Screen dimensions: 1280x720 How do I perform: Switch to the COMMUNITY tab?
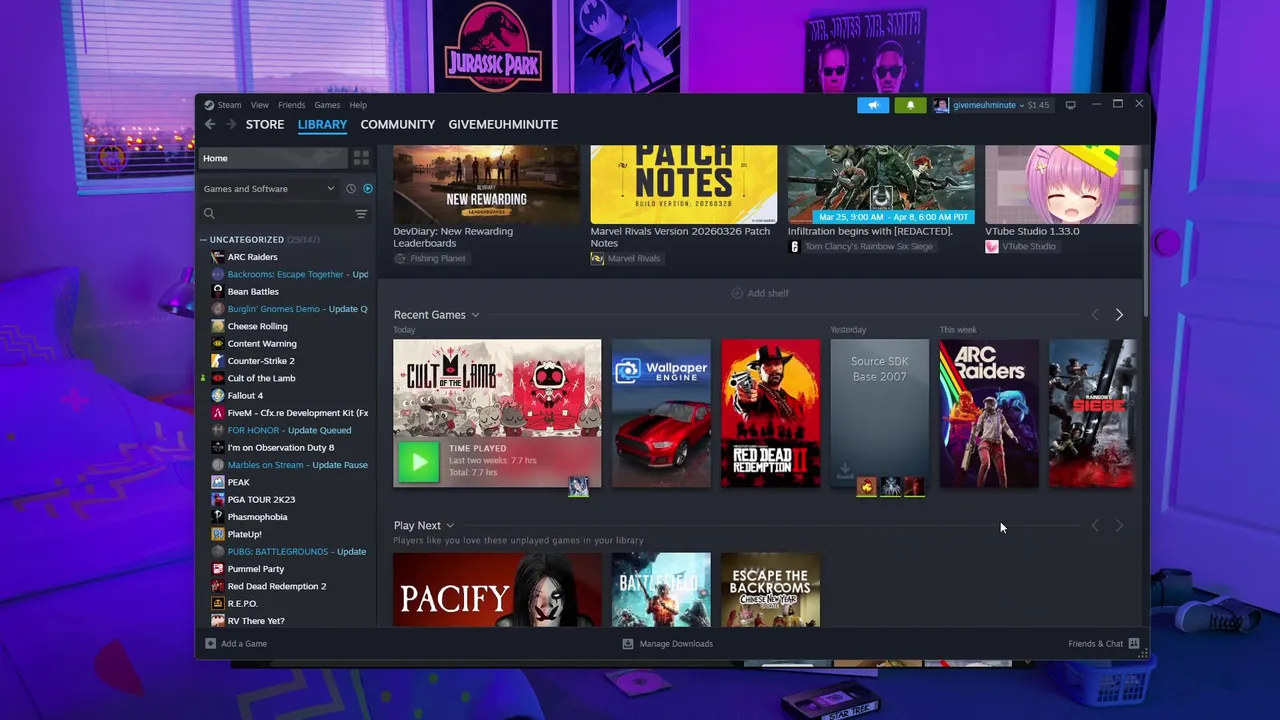(x=398, y=124)
